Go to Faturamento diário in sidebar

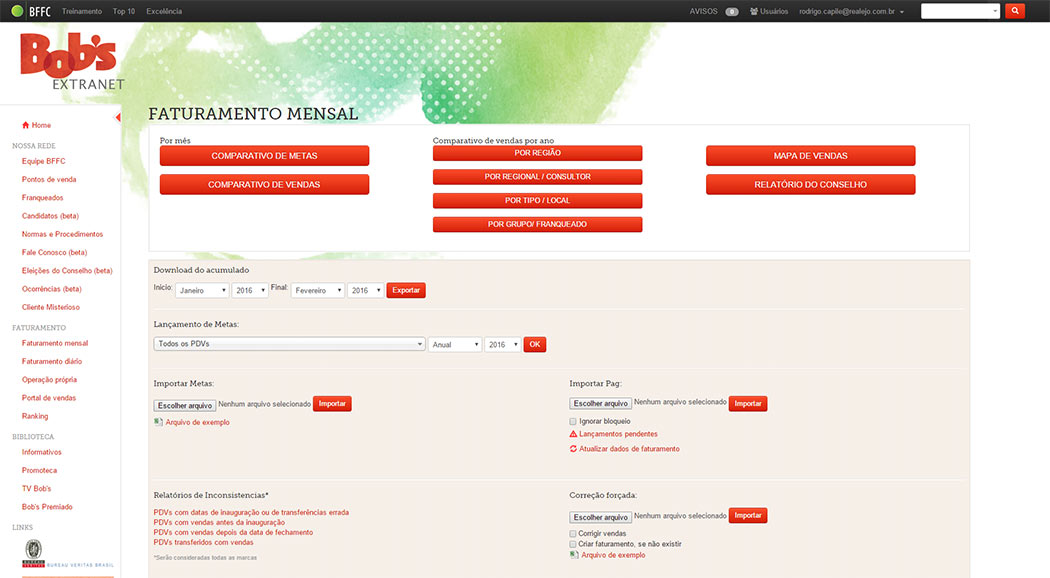tap(52, 361)
